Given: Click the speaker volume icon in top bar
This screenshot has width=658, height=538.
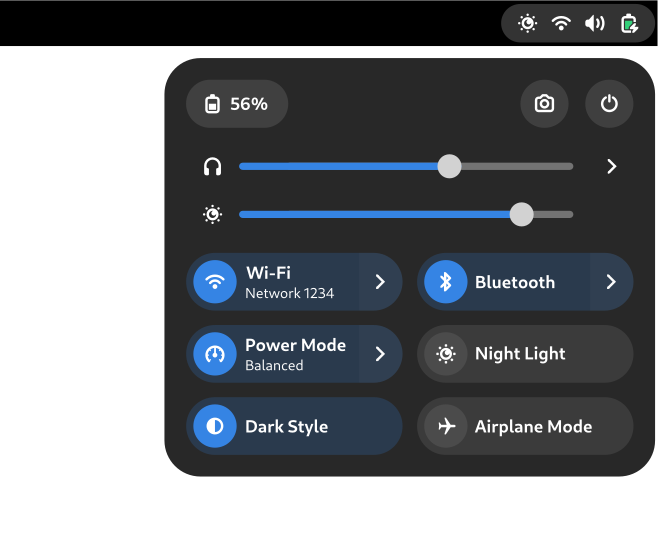Looking at the screenshot, I should tap(595, 23).
